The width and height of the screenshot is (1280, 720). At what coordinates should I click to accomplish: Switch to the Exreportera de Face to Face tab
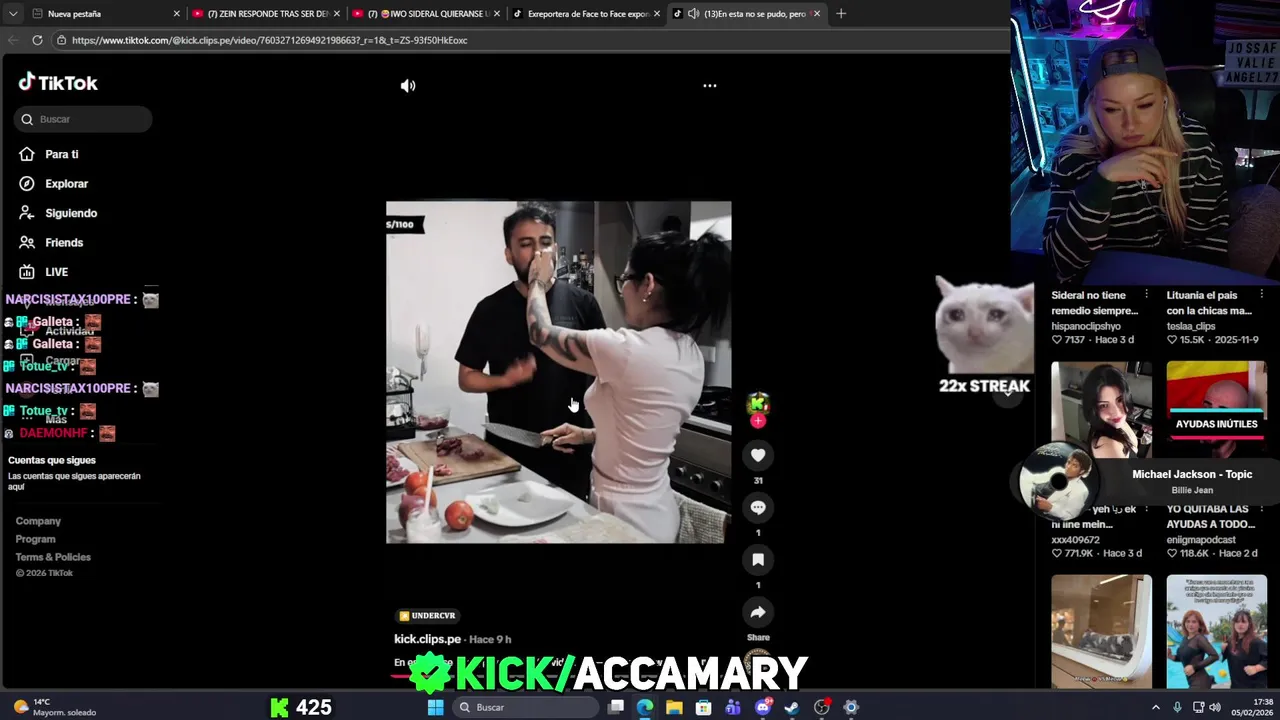pyautogui.click(x=585, y=14)
